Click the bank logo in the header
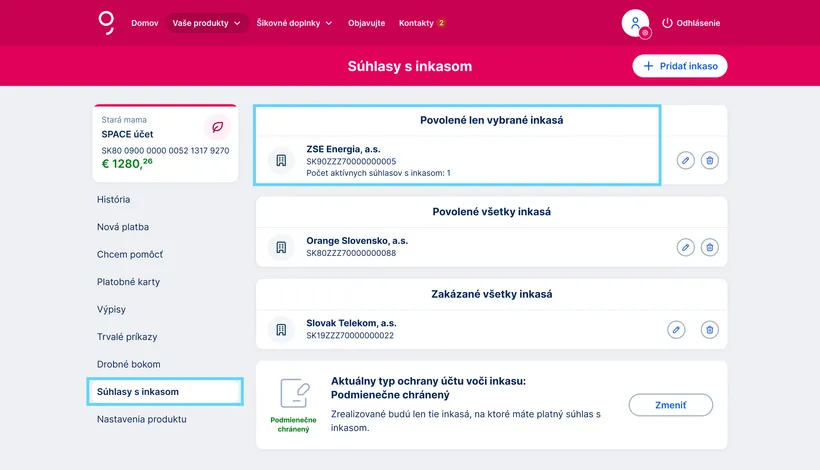 106,22
